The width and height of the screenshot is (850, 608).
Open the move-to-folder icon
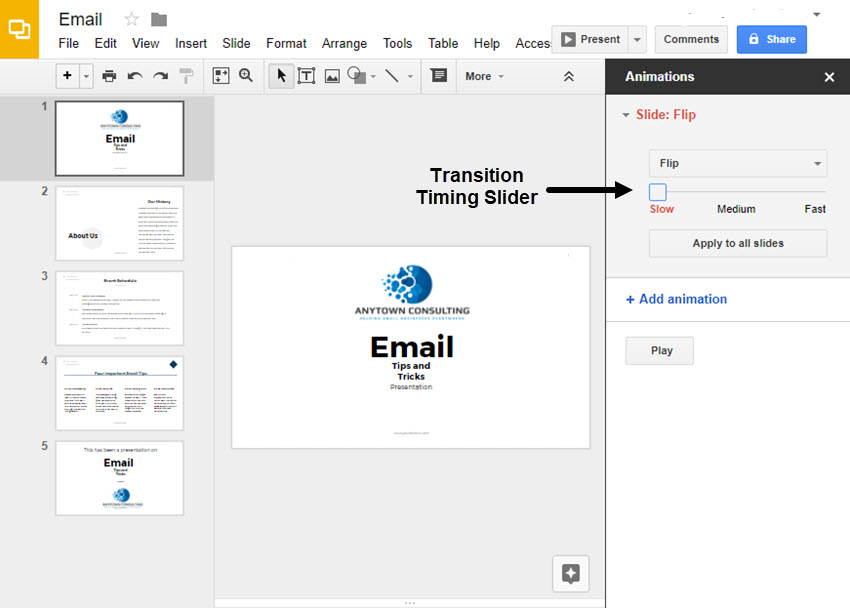coord(159,20)
